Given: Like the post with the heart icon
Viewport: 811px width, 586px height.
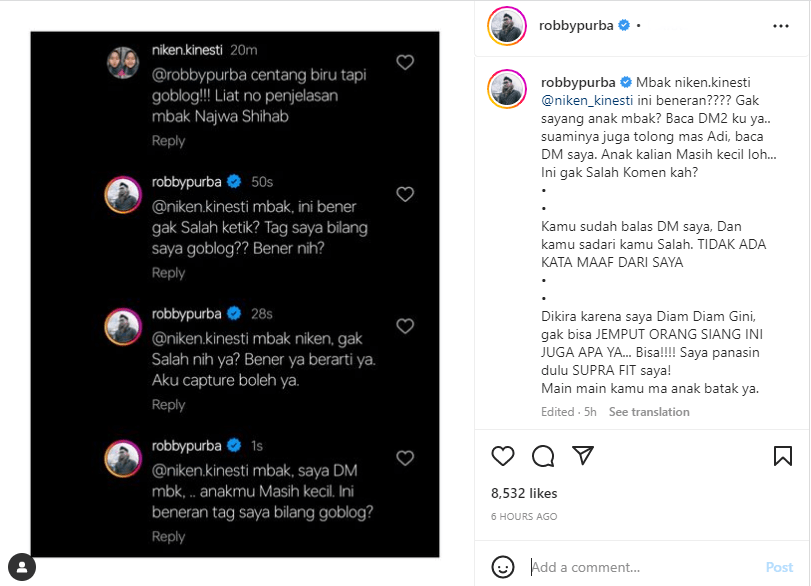Looking at the screenshot, I should coord(502,456).
